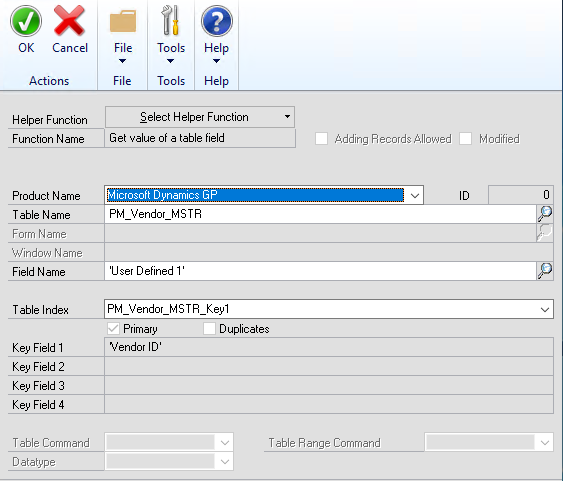The image size is (563, 481).
Task: Click the Help dropdown arrow under question mark
Action: tap(217, 61)
